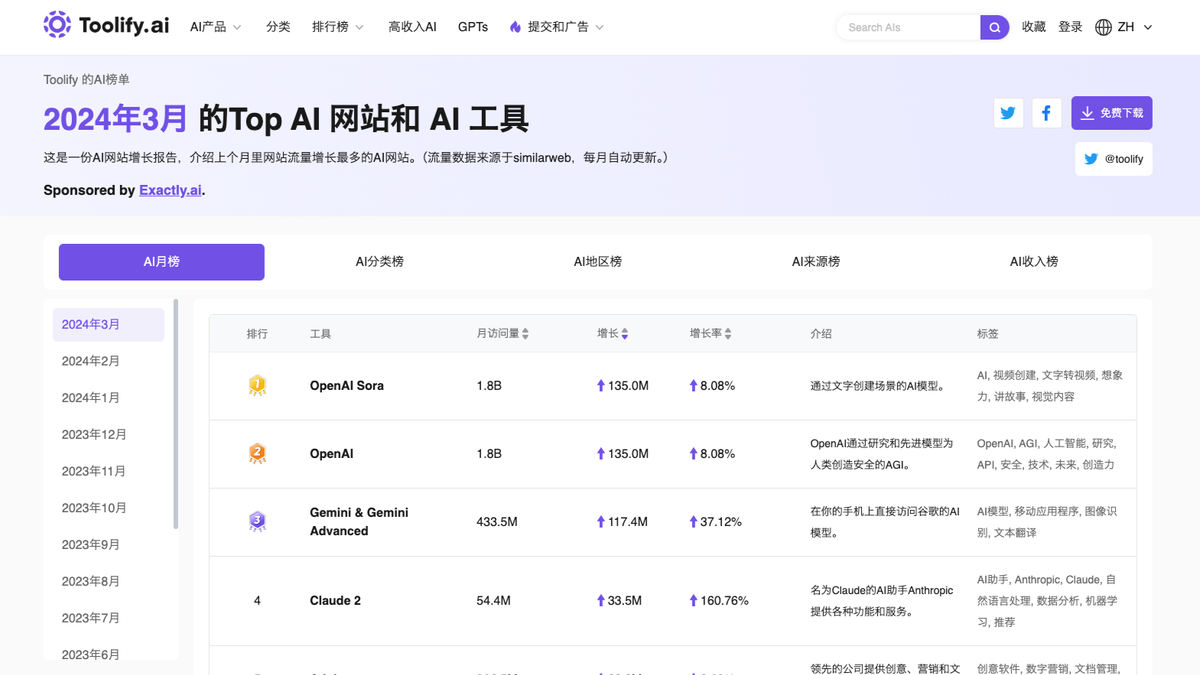Viewport: 1200px width, 675px height.
Task: Open the 分类 menu item
Action: click(278, 27)
